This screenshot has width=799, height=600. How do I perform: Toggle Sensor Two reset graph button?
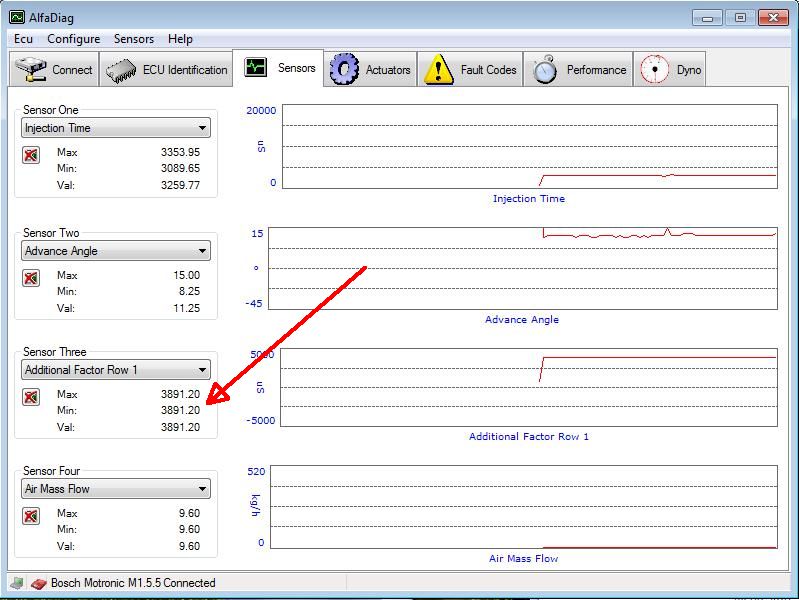click(x=31, y=278)
